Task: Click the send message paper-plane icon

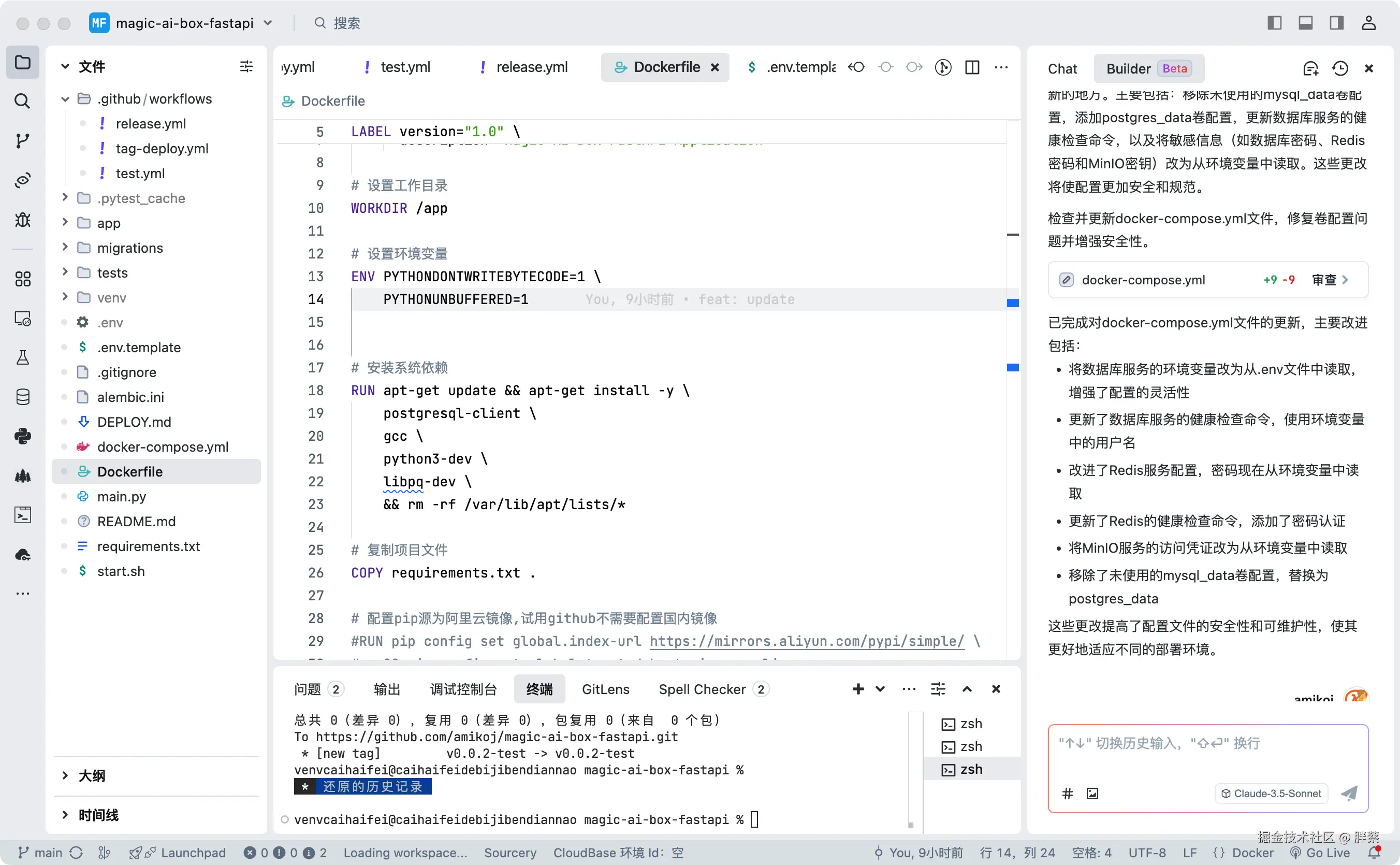Action: (x=1350, y=794)
